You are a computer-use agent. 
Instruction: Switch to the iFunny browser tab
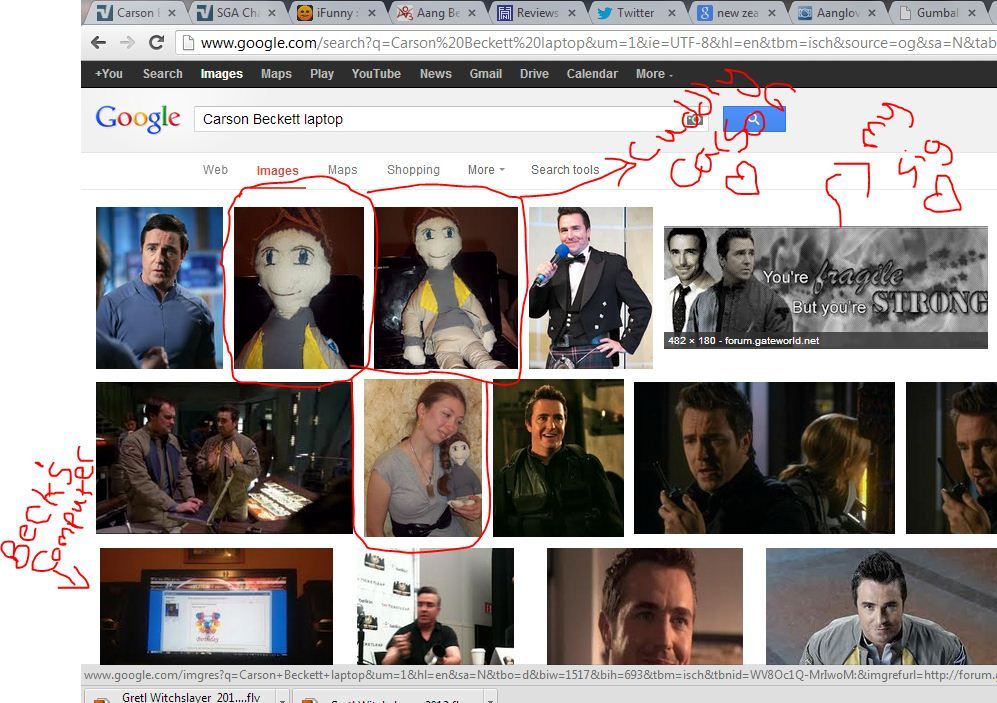click(x=336, y=13)
